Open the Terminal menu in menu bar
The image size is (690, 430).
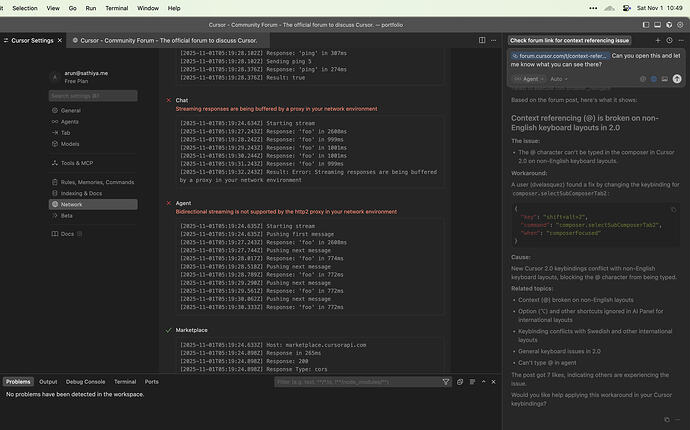tap(119, 7)
